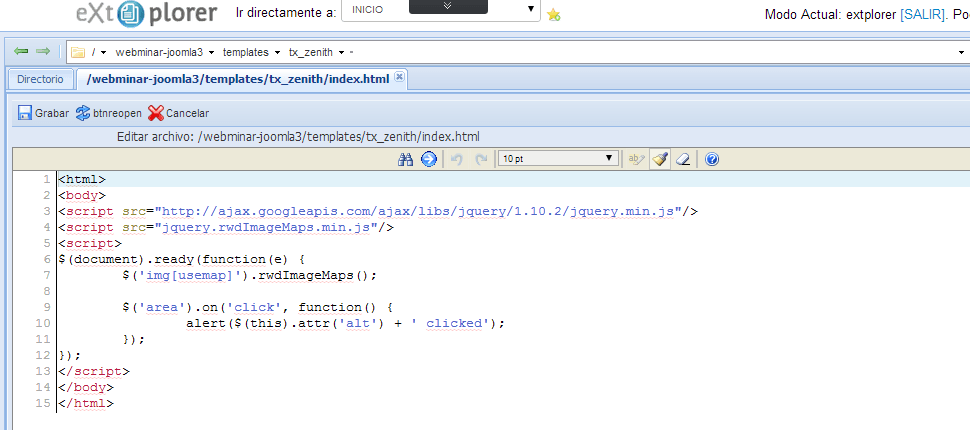Click tx_zenith in the breadcrumb

tap(311, 53)
